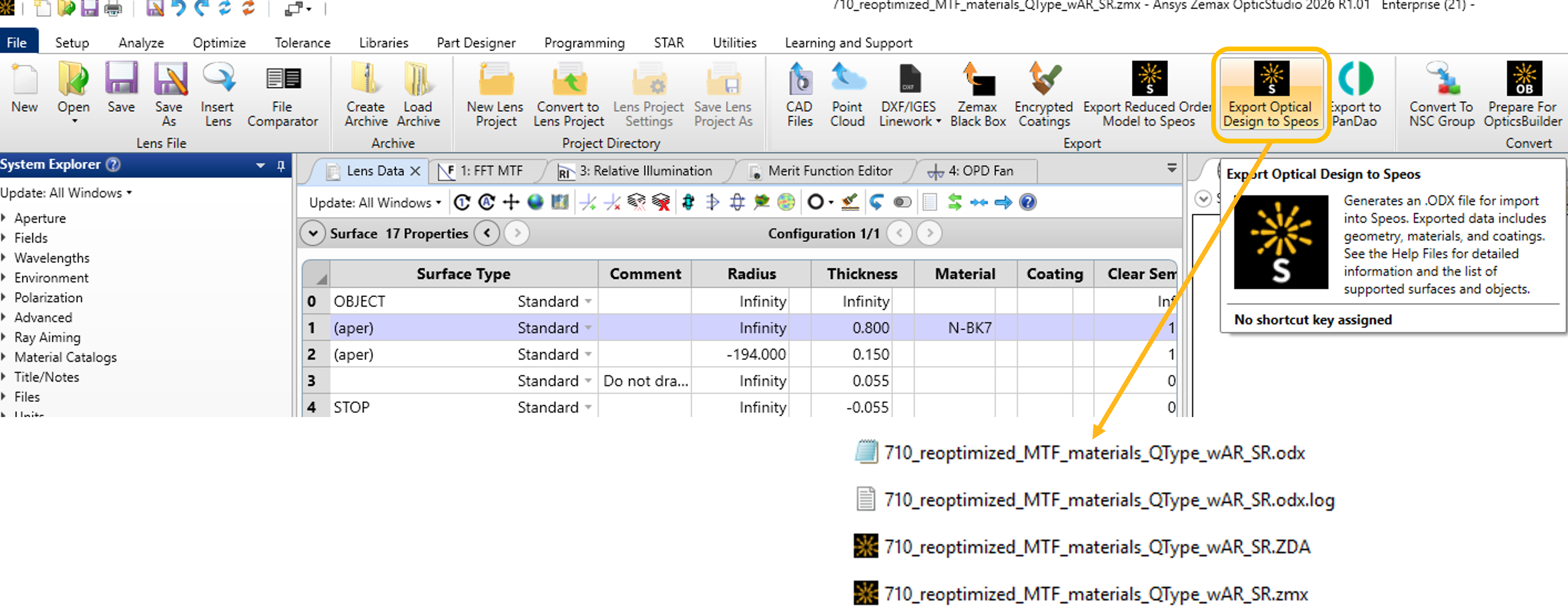Click the print icon in the quick access toolbar

point(113,8)
